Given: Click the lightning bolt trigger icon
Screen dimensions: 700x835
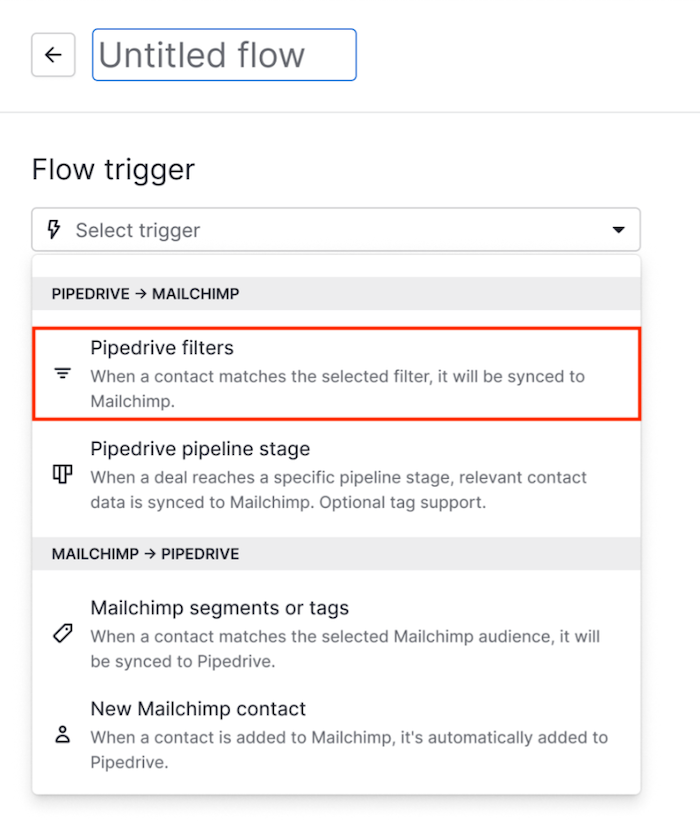Looking at the screenshot, I should [x=54, y=230].
